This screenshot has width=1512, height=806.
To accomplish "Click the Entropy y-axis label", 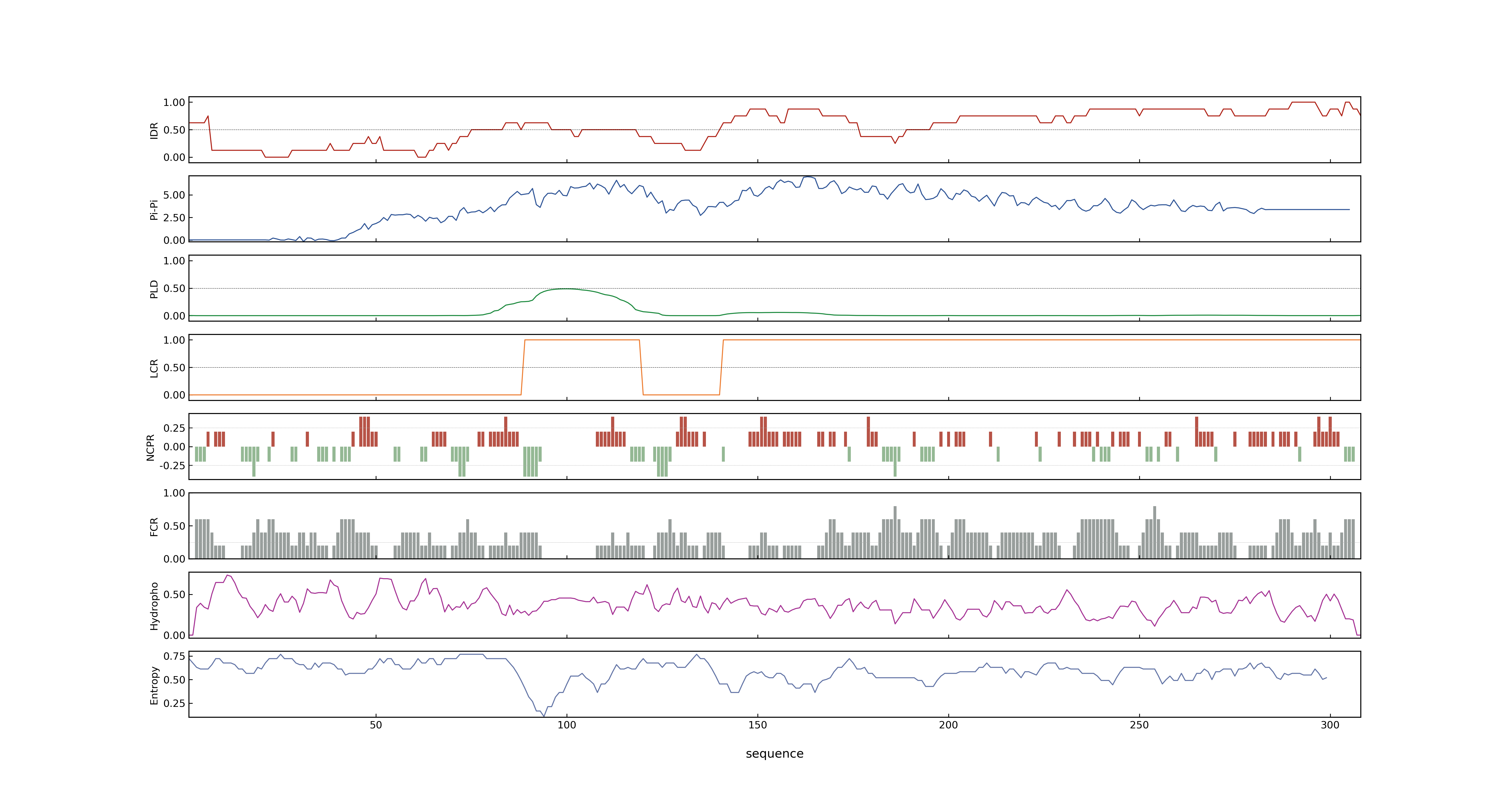I will (x=154, y=685).
